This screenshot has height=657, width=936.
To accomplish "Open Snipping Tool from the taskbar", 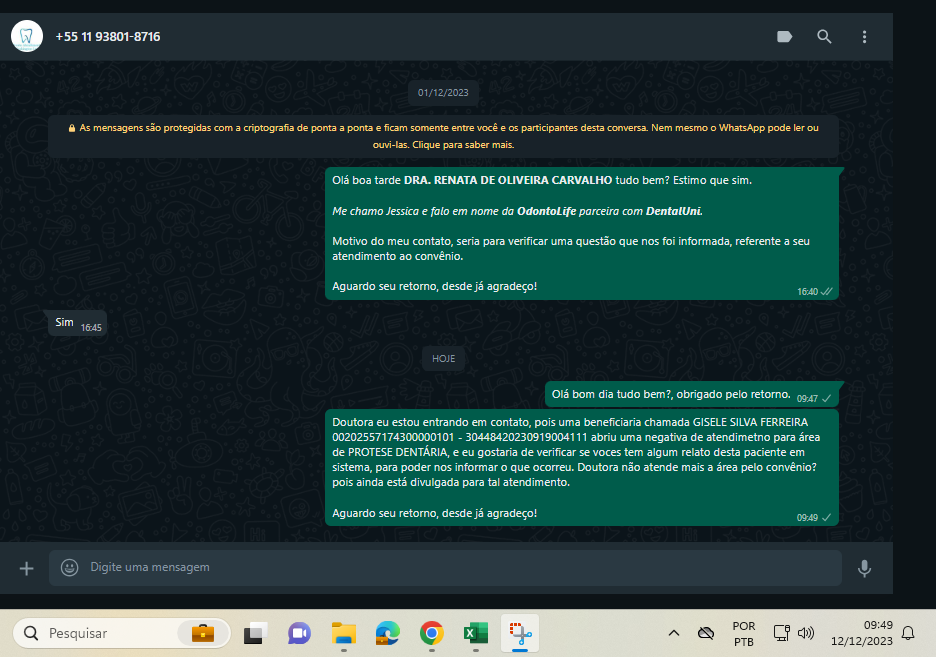I will tap(520, 633).
